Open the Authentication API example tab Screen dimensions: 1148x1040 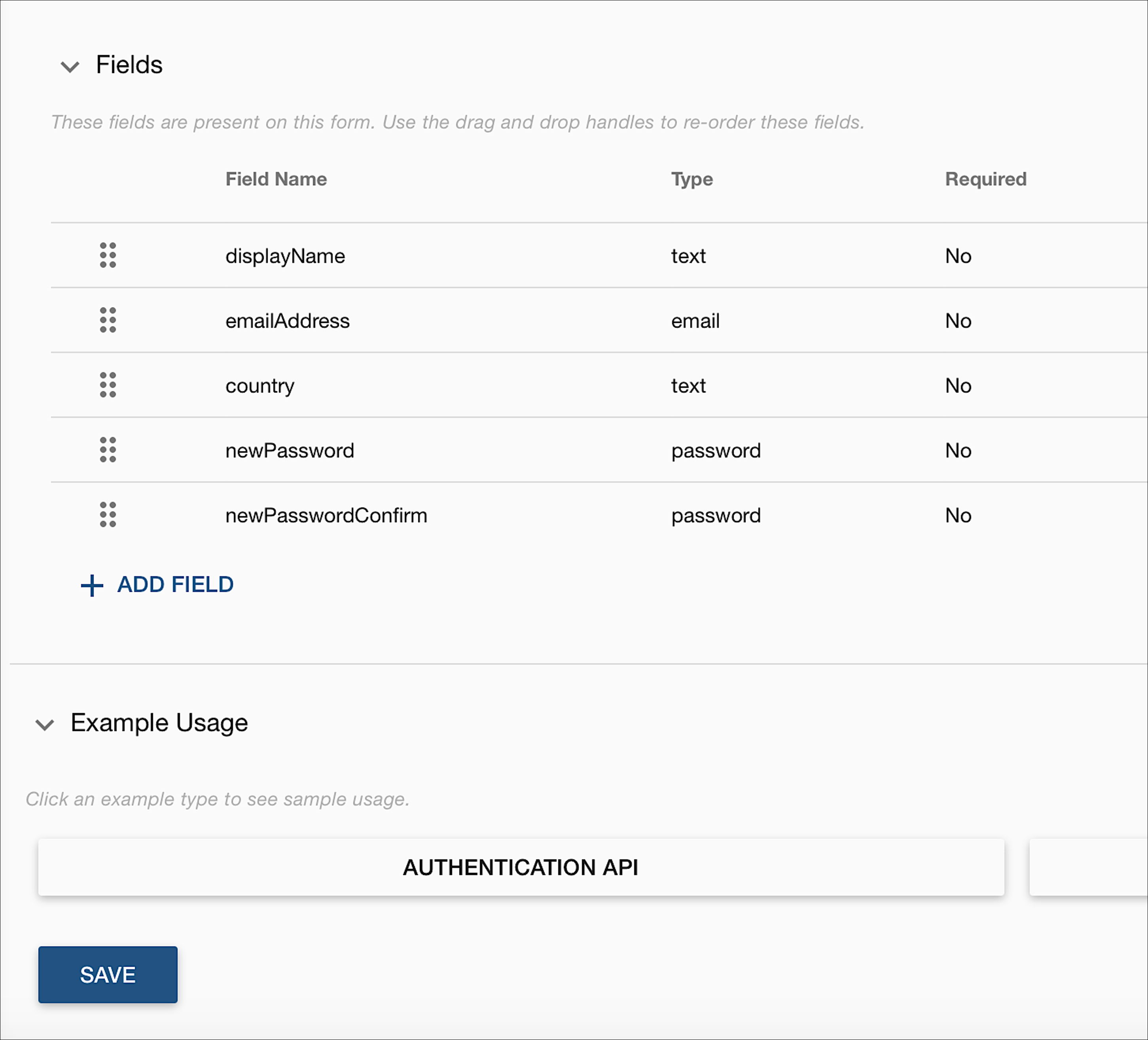click(x=521, y=867)
